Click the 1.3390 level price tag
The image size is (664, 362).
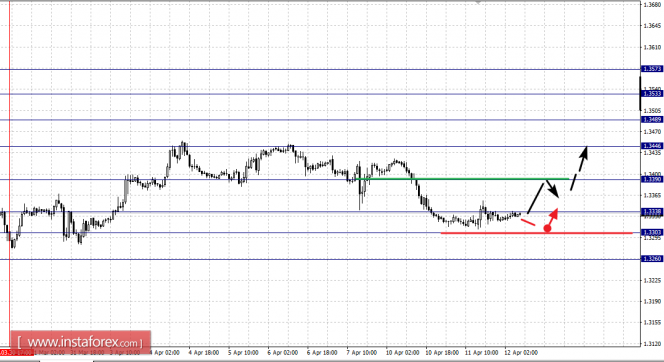pos(652,180)
